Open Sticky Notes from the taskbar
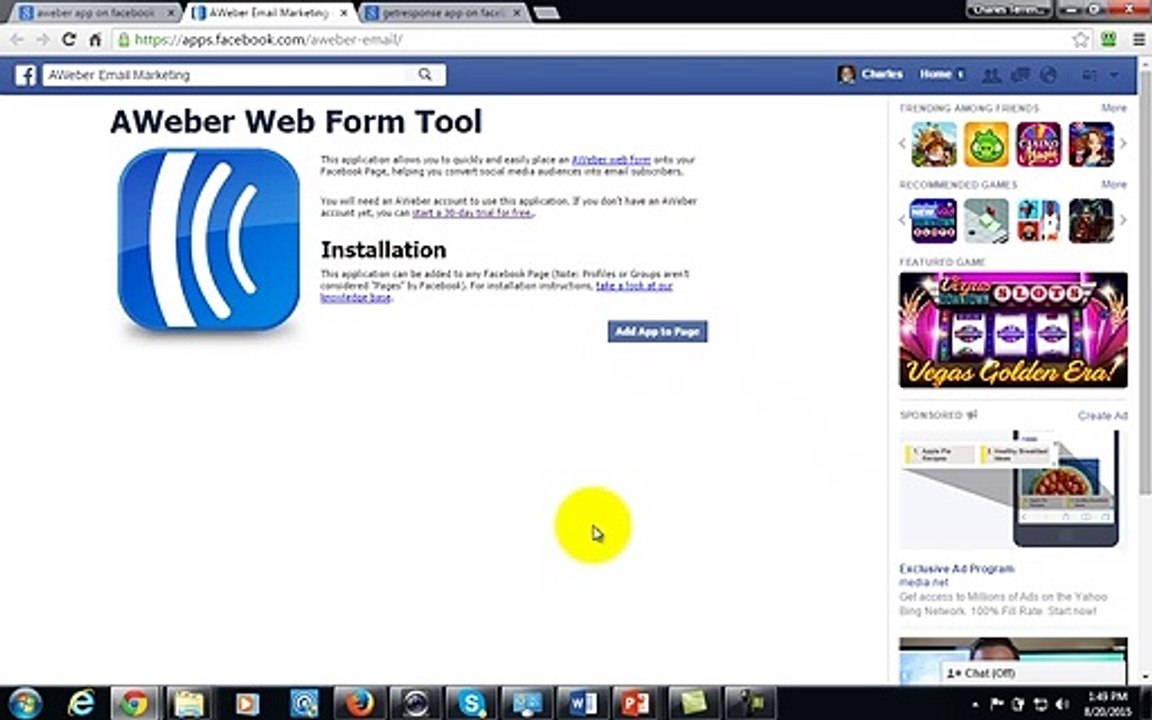1152x720 pixels. click(694, 703)
